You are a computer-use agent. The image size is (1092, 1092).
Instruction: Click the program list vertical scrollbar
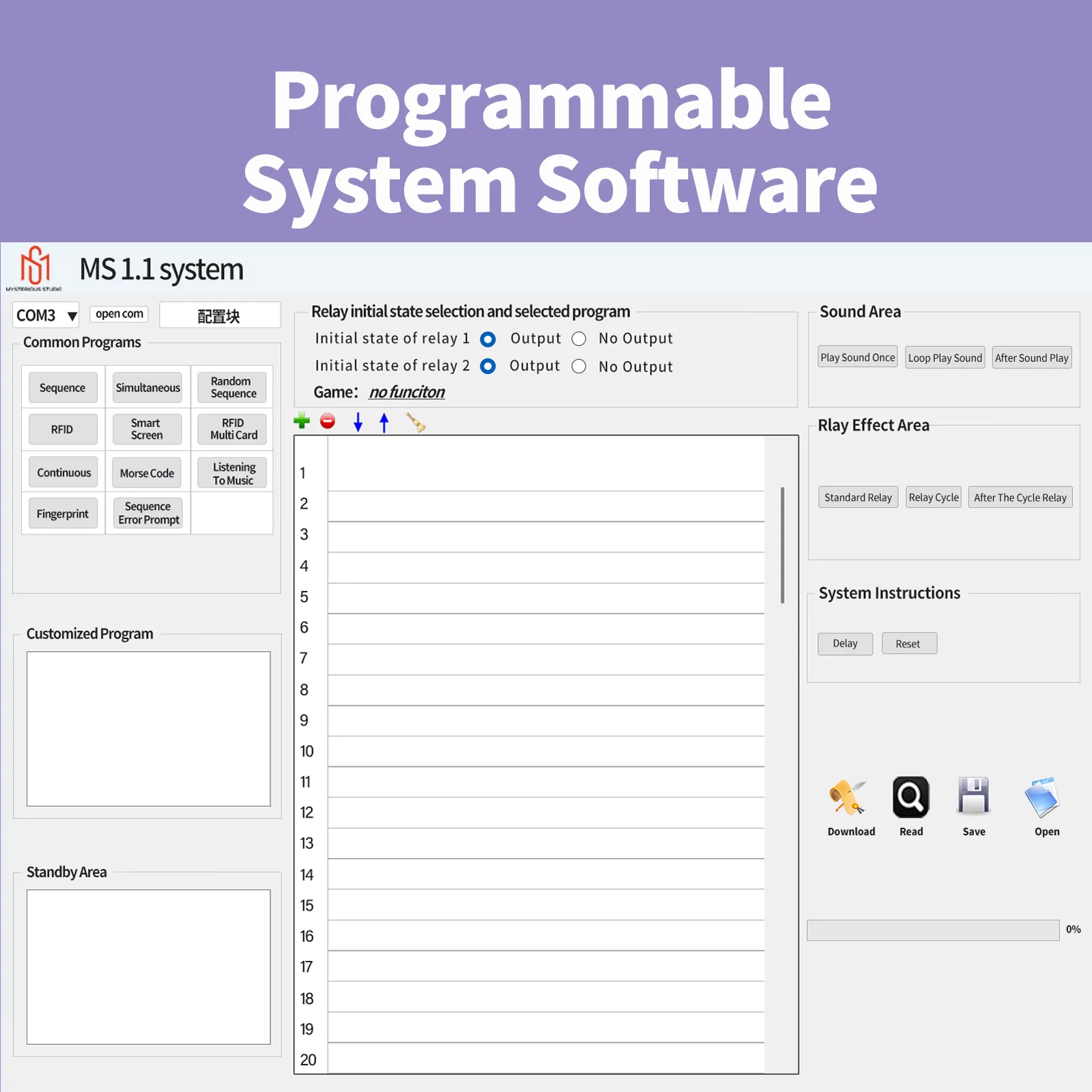[782, 545]
